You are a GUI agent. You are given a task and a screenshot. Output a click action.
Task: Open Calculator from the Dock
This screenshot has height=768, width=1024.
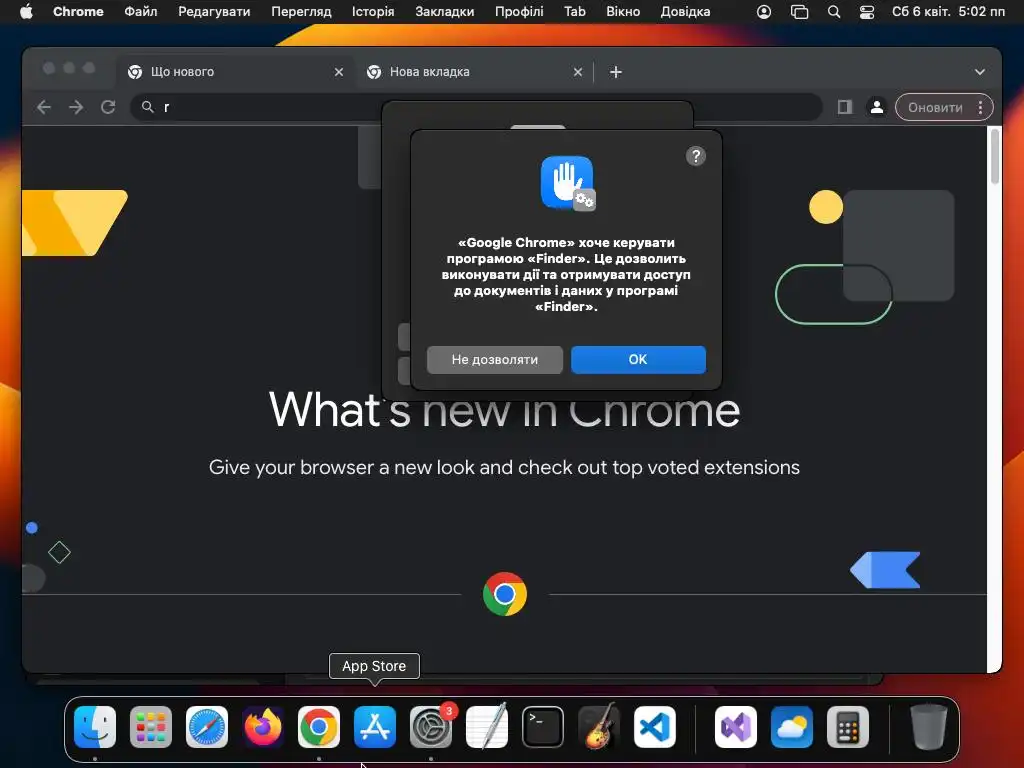848,727
